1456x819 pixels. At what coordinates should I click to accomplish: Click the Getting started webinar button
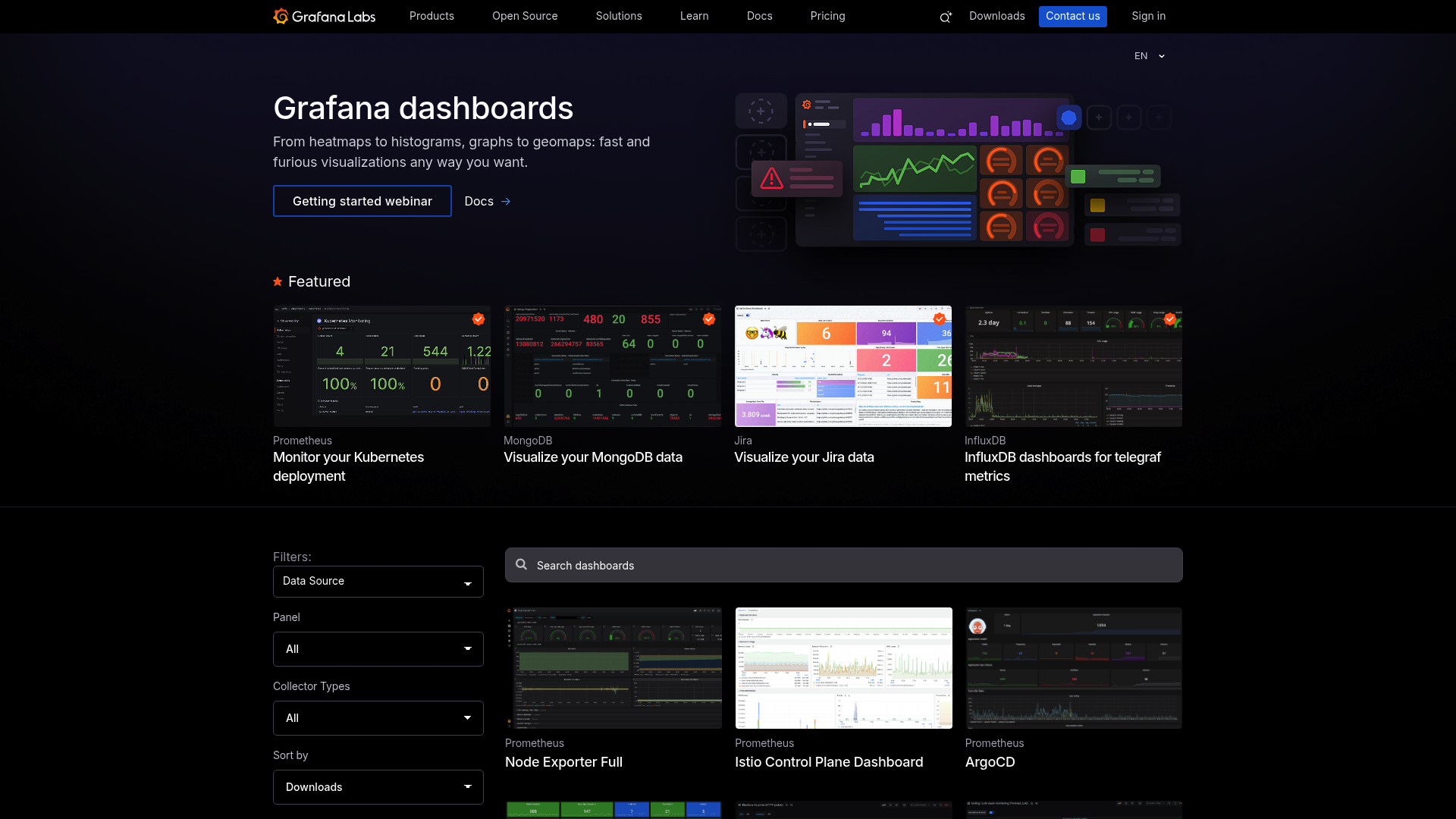tap(362, 201)
